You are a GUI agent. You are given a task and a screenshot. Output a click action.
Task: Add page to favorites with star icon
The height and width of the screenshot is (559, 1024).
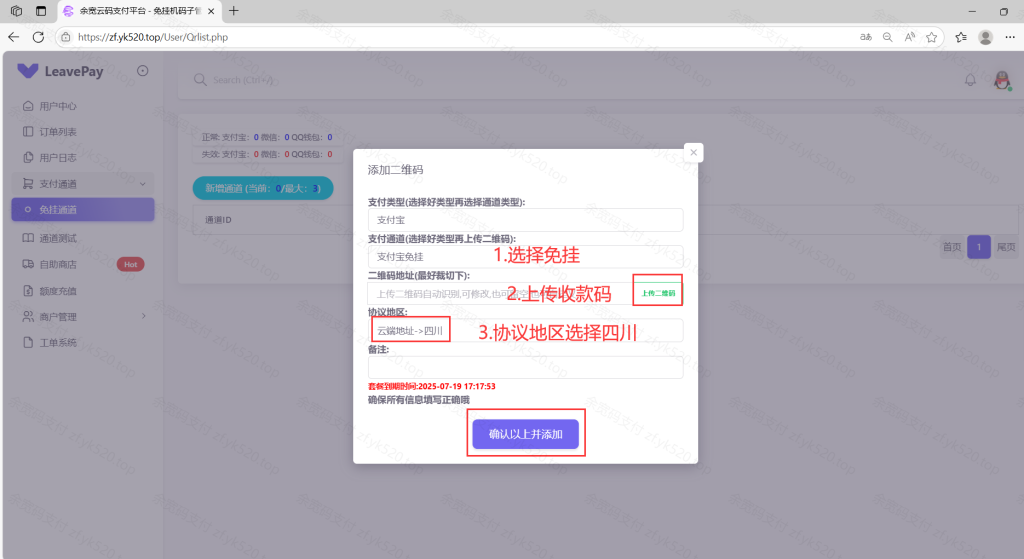(x=931, y=37)
